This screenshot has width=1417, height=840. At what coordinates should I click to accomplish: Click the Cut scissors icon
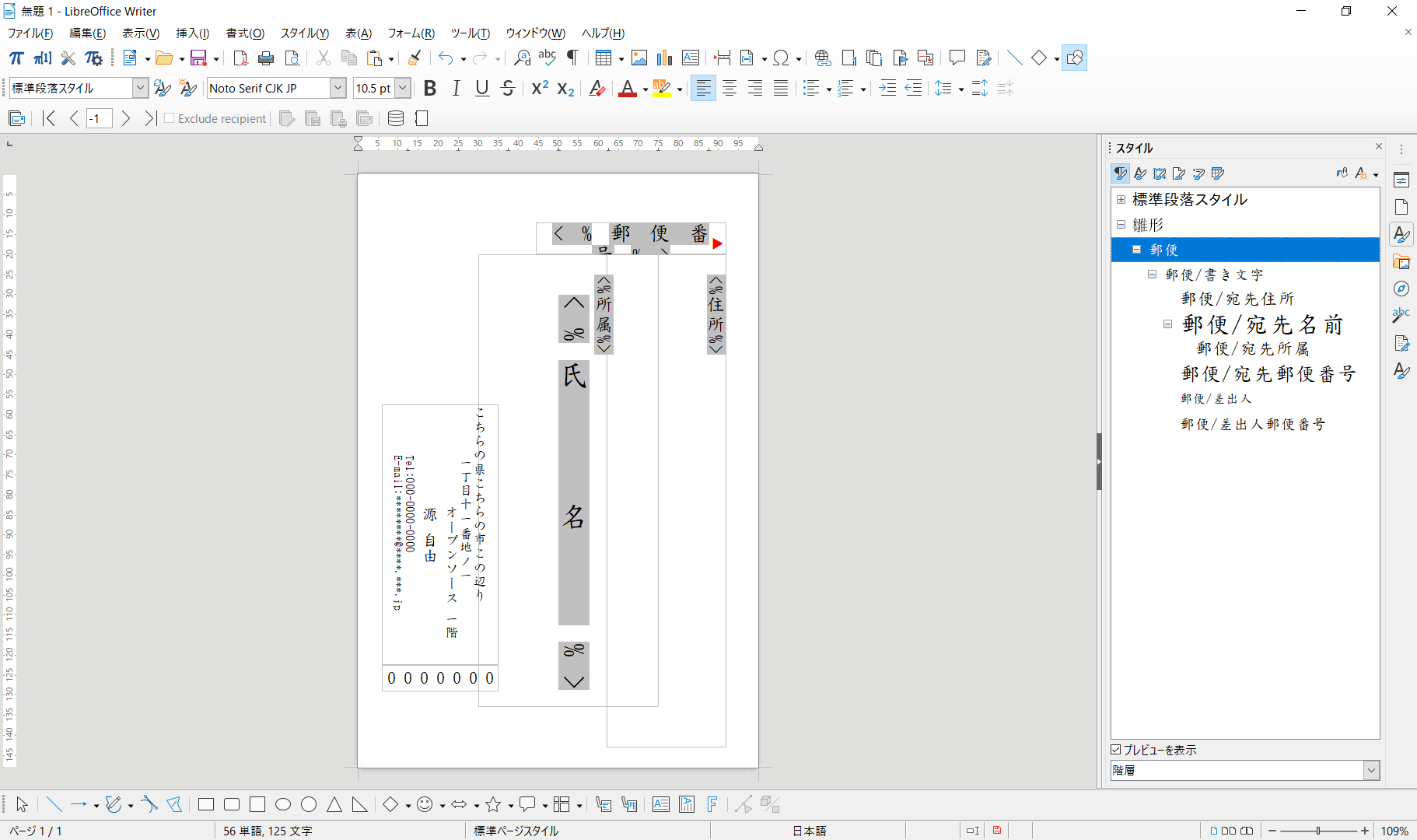click(x=324, y=58)
